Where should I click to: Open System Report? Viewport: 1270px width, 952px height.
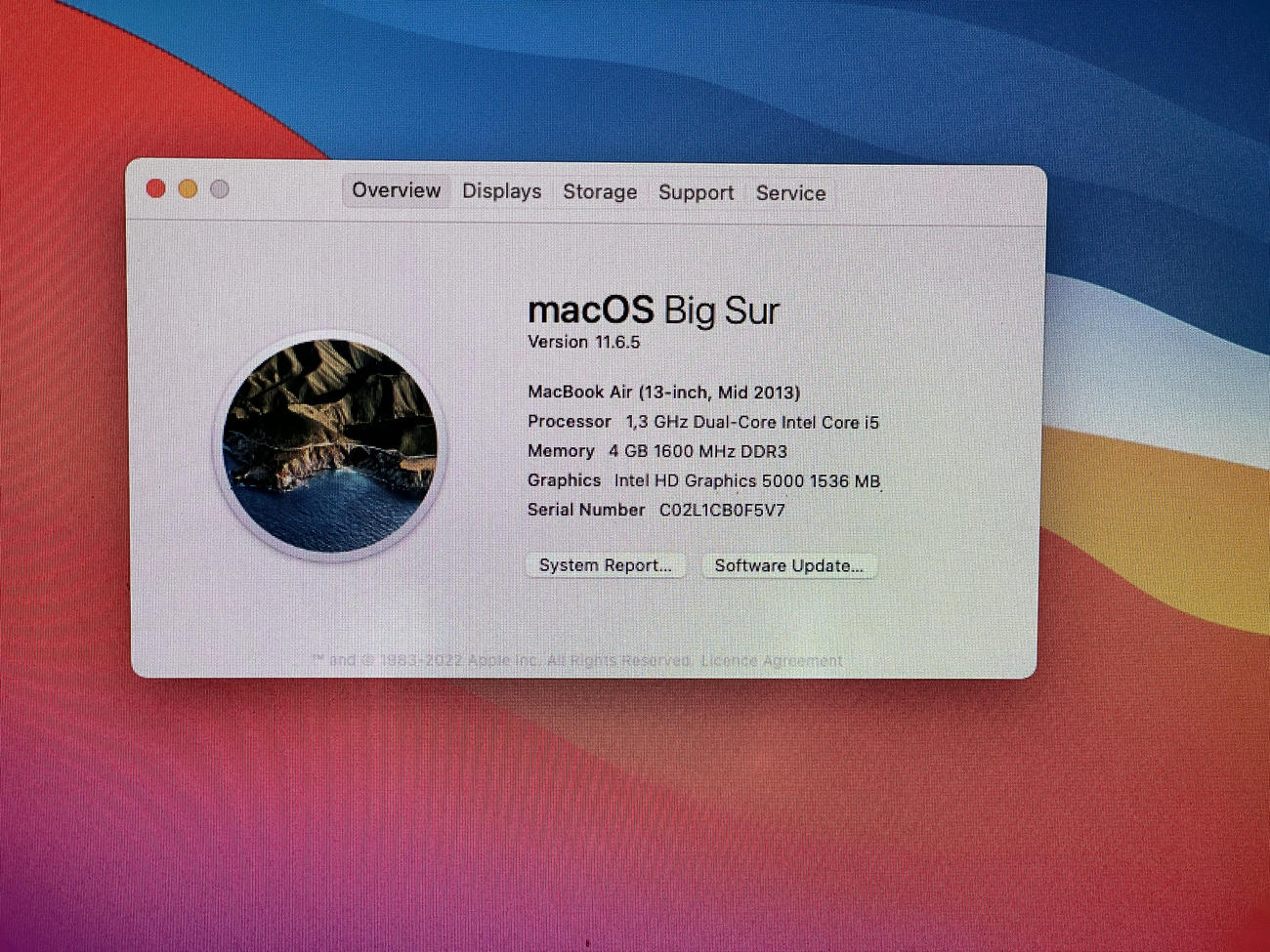[606, 565]
